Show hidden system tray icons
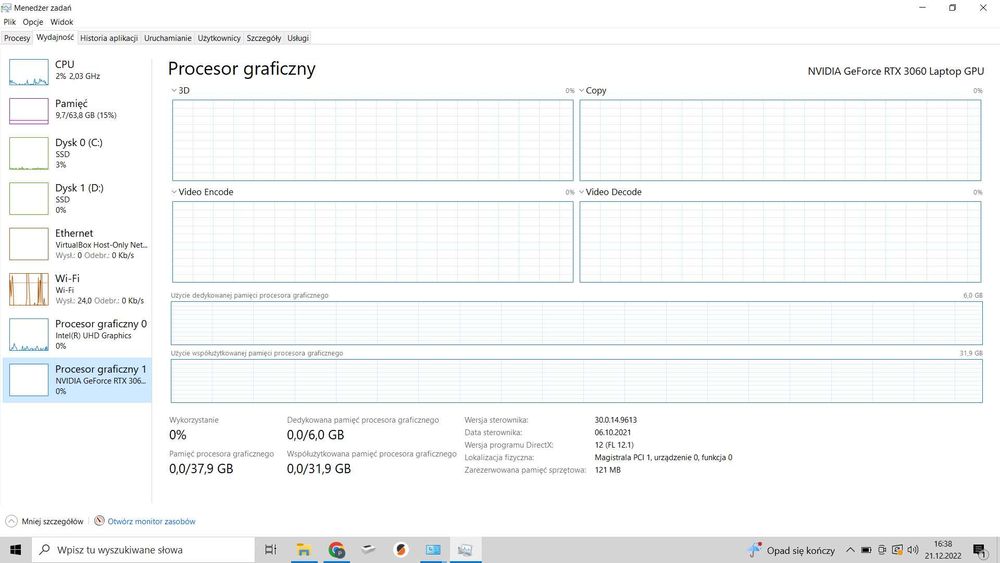The image size is (1000, 563). [850, 550]
